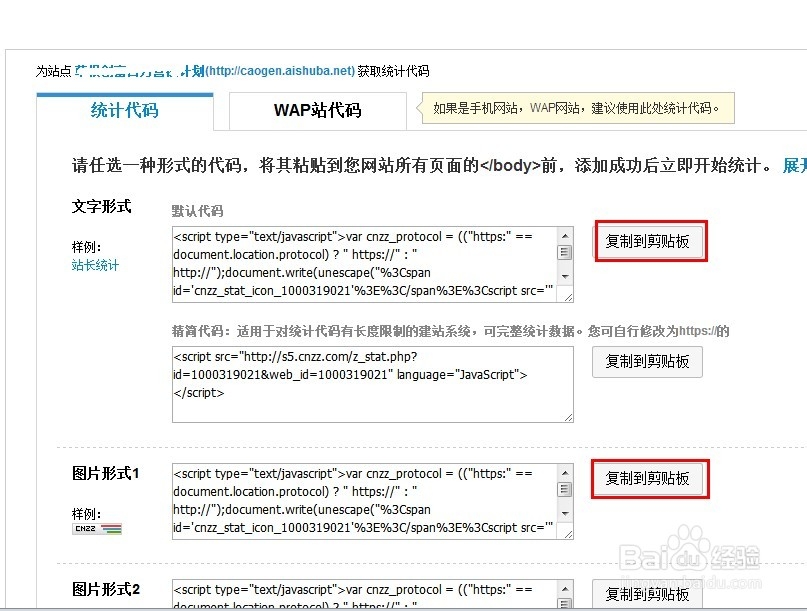Screen dimensions: 807x611
Task: Copy 图片形式2 code to clipboard
Action: coord(647,594)
